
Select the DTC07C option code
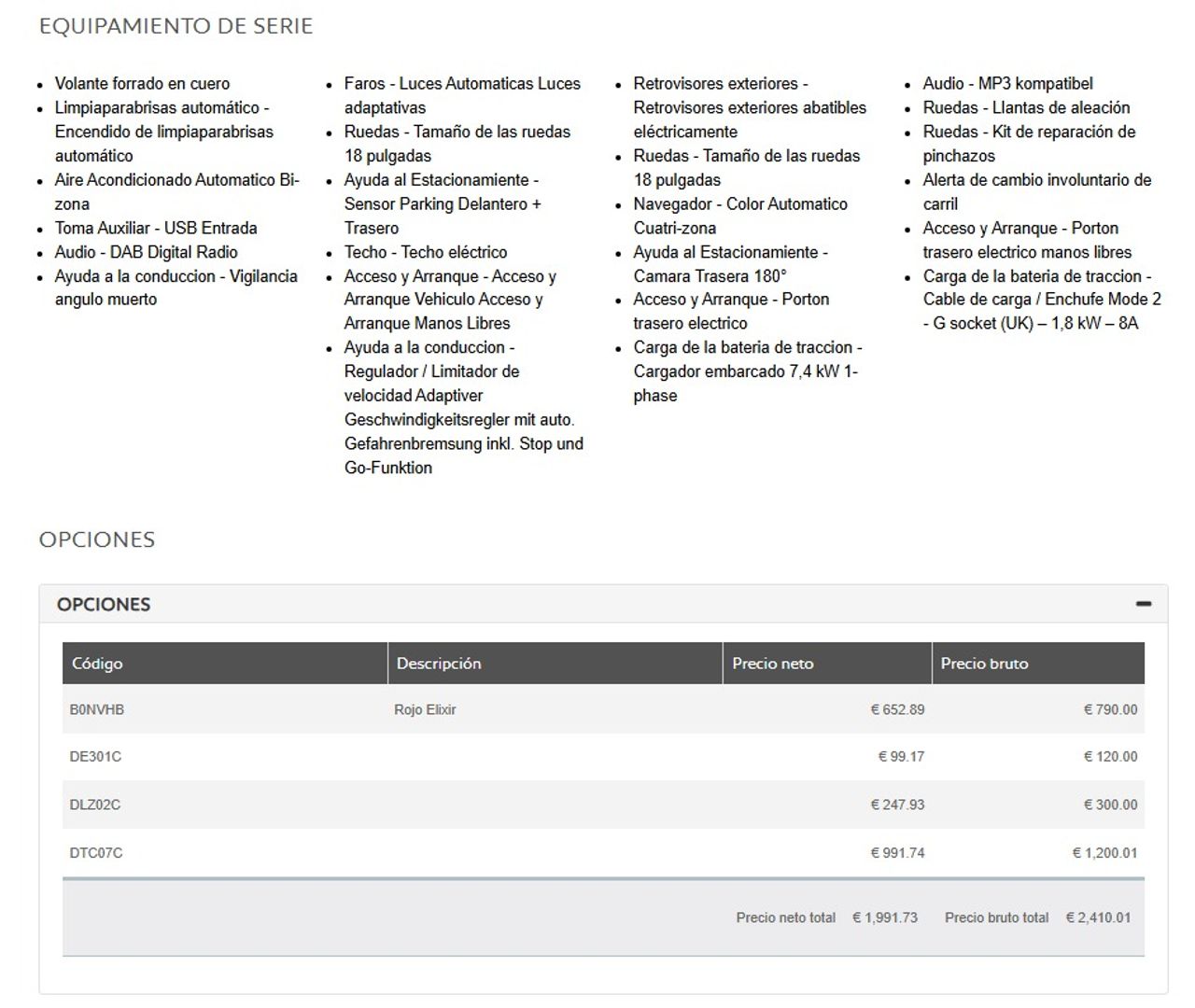coord(96,853)
